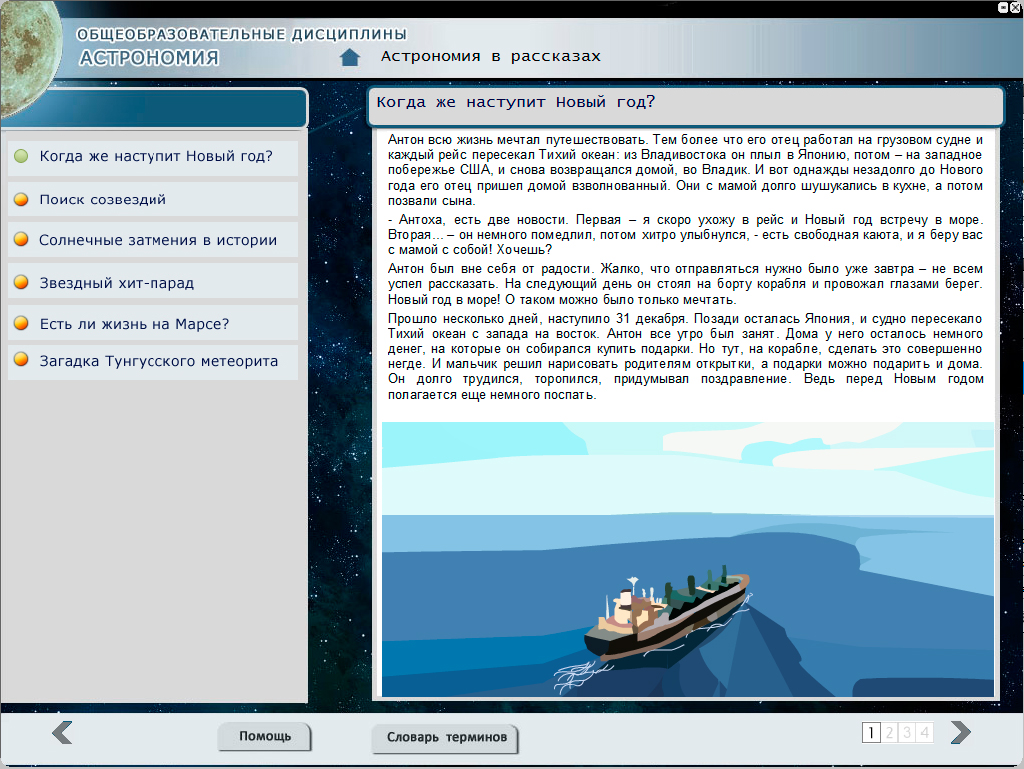This screenshot has width=1024, height=769.
Task: Click paragraph starting with Антон всю жизнь
Action: pos(685,170)
